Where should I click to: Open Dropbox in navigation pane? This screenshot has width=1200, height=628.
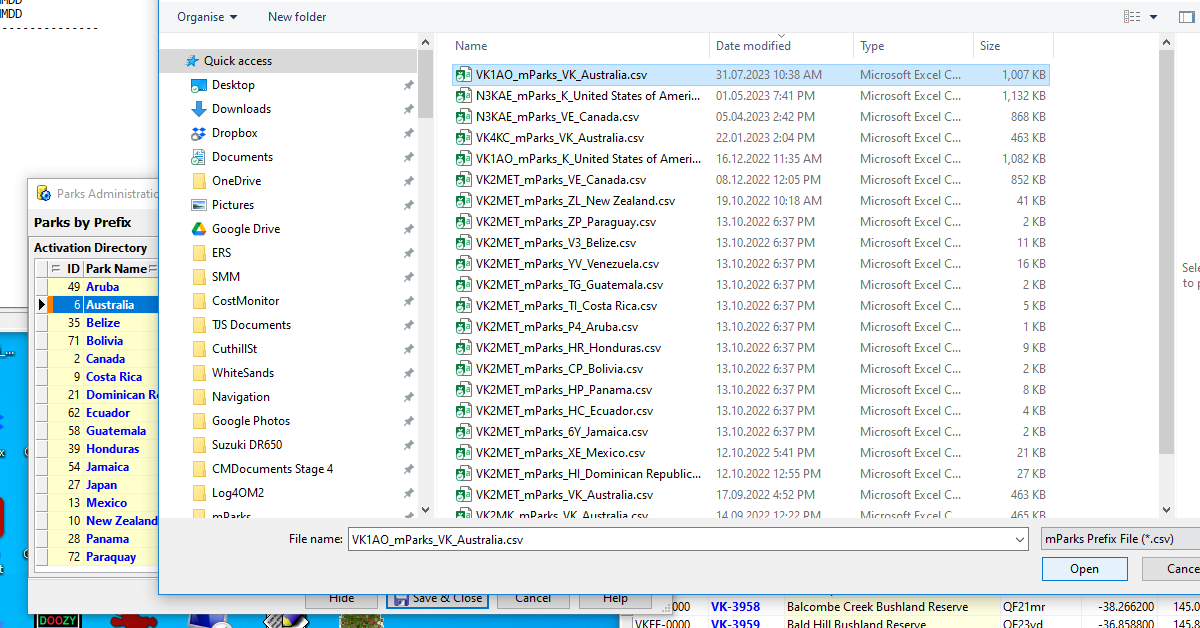tap(234, 133)
